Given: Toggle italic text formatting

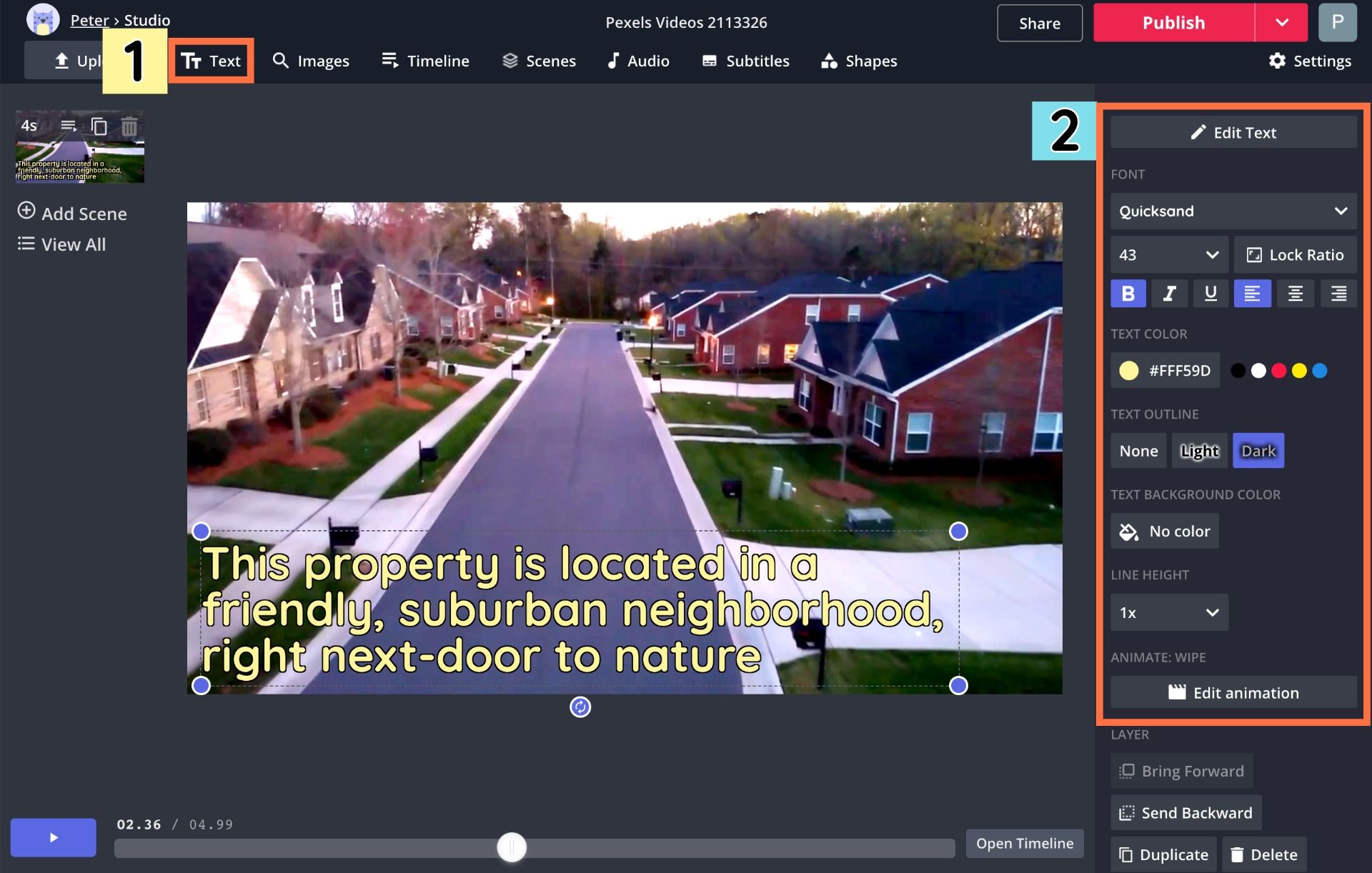Looking at the screenshot, I should 1169,294.
